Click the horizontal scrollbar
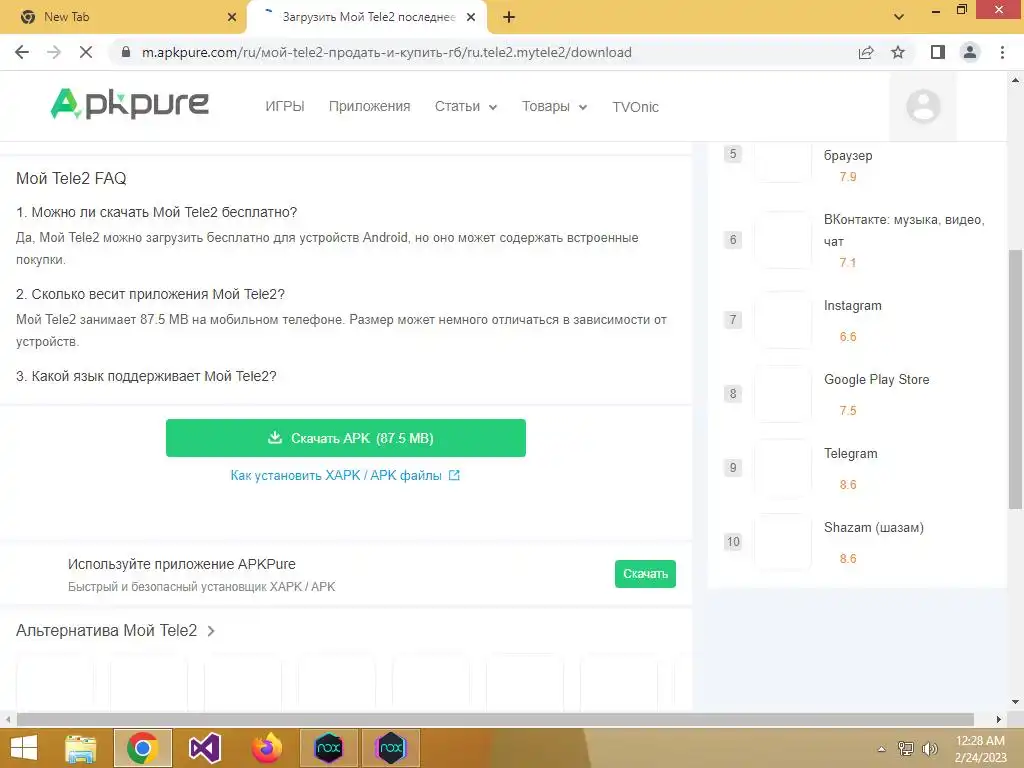1024x768 pixels. coord(495,719)
